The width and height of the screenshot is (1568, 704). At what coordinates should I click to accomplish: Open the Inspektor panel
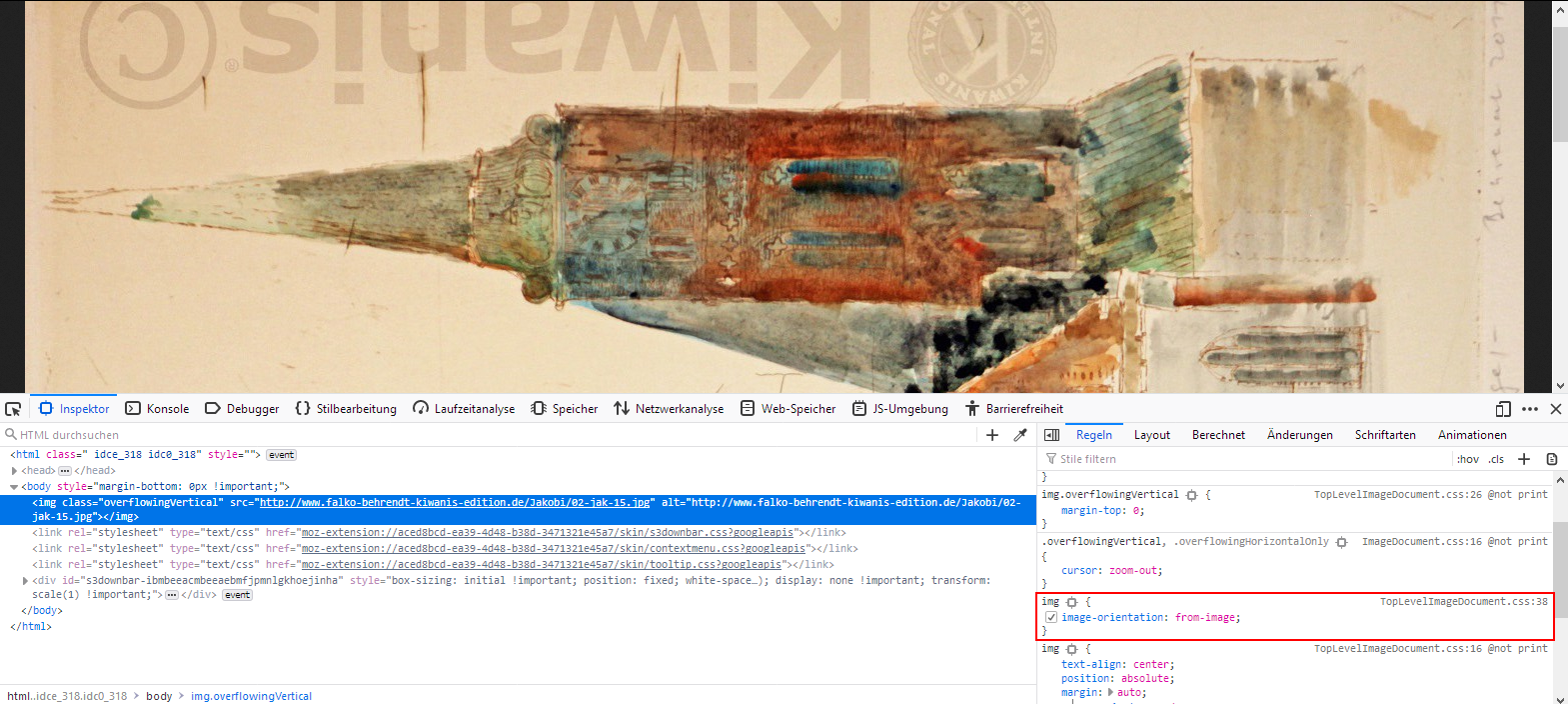click(x=74, y=409)
